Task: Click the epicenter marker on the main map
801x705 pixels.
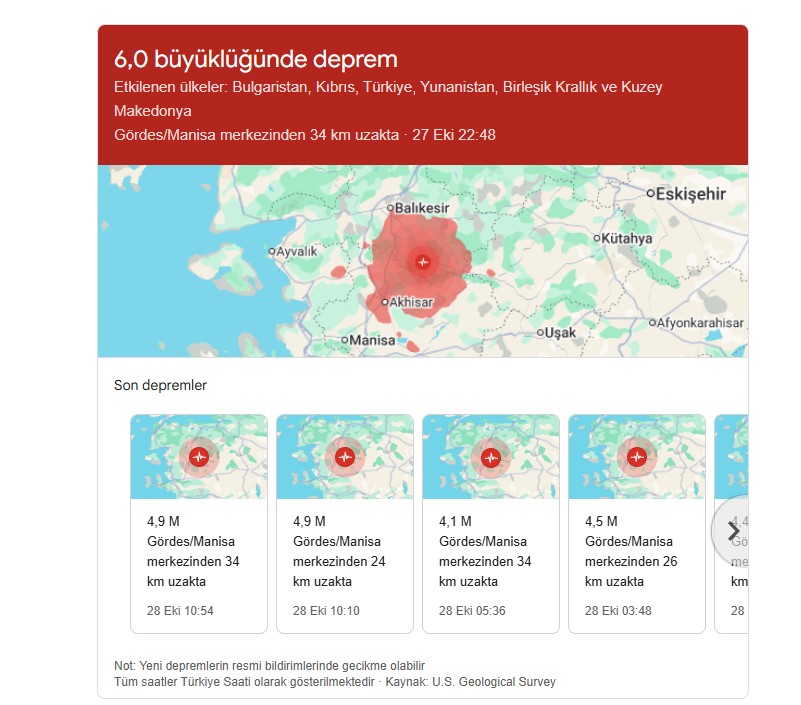Action: [x=423, y=262]
